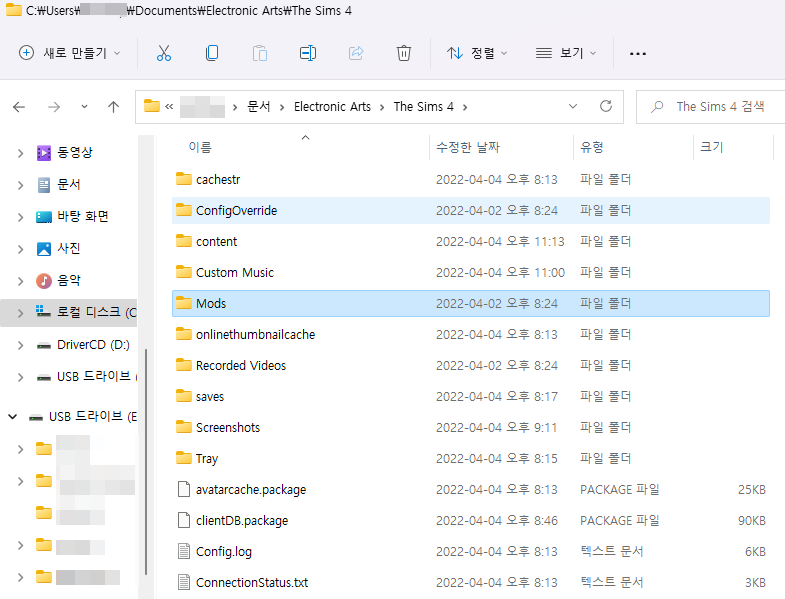Go back with the left arrow
Image resolution: width=785 pixels, height=599 pixels.
(19, 107)
